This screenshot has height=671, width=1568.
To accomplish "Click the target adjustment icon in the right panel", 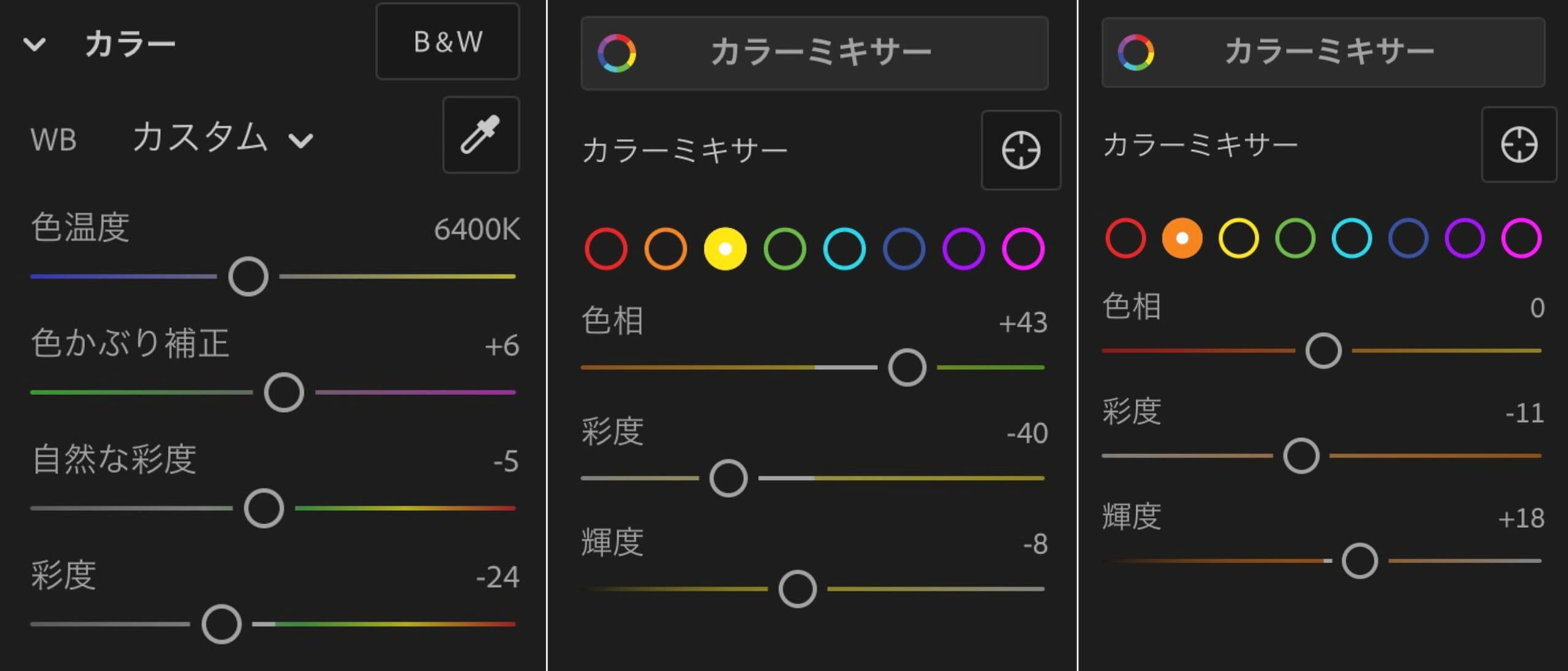I will (1518, 145).
